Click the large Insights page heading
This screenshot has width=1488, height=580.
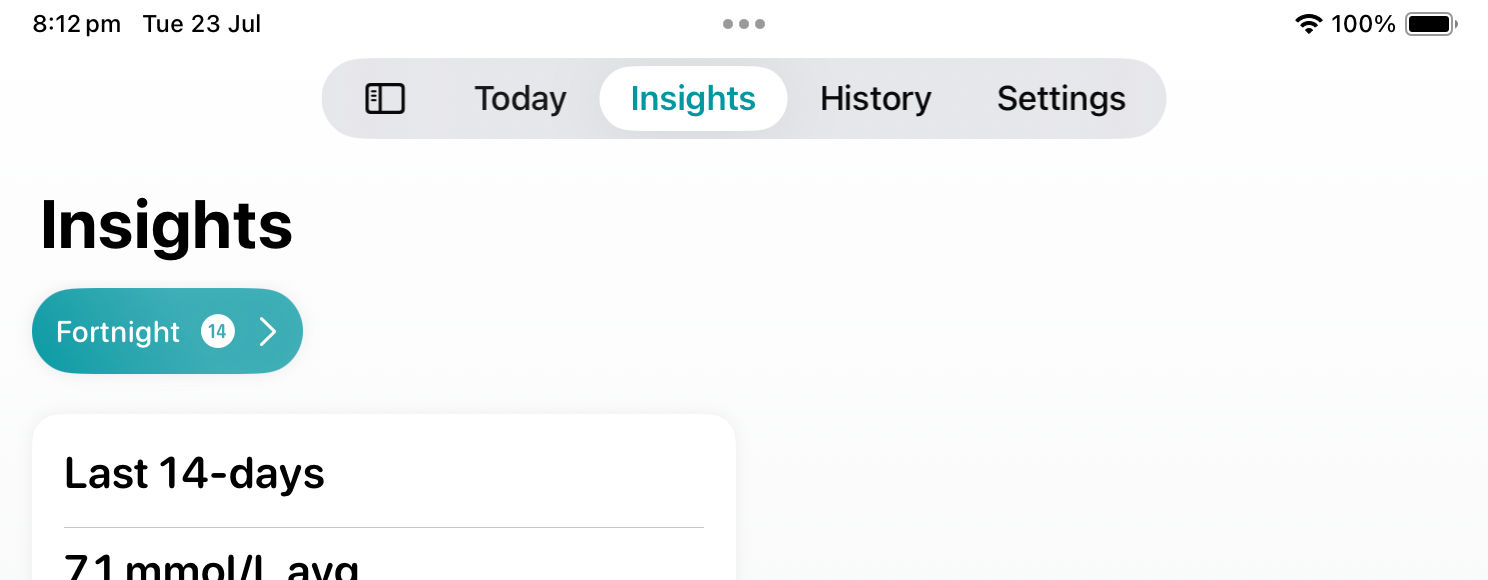(x=166, y=226)
